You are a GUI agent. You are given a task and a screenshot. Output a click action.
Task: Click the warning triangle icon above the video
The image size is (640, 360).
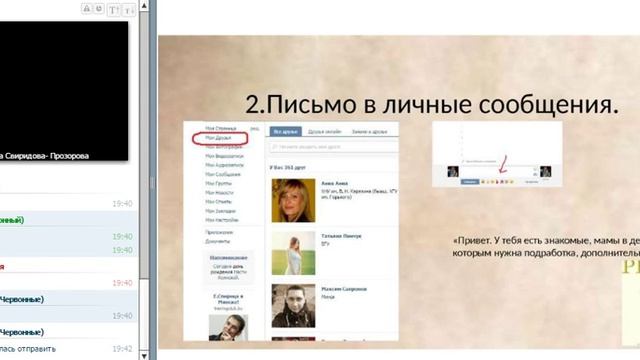coord(87,9)
